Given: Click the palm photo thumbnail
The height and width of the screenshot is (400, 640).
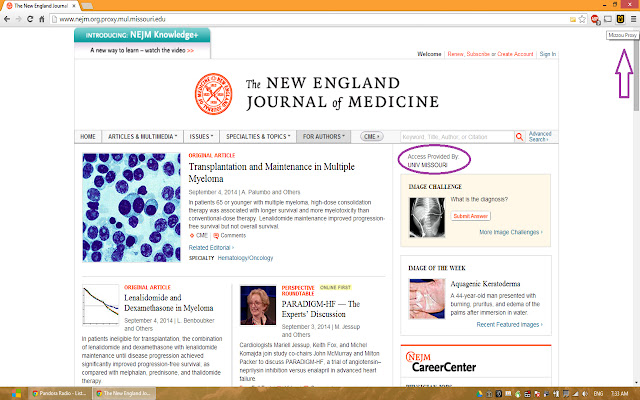Looking at the screenshot, I should tap(427, 299).
